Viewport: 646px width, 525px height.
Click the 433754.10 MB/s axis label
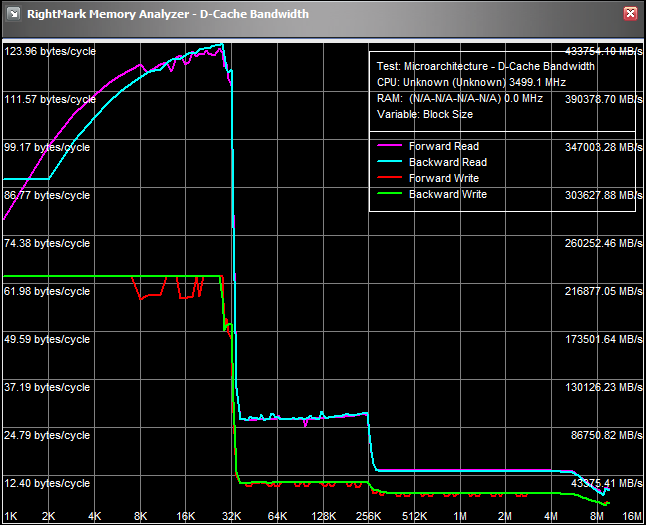pos(604,52)
